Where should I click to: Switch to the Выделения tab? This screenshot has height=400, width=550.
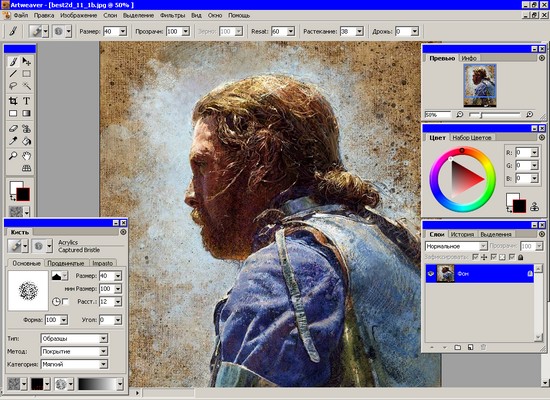pyautogui.click(x=496, y=234)
